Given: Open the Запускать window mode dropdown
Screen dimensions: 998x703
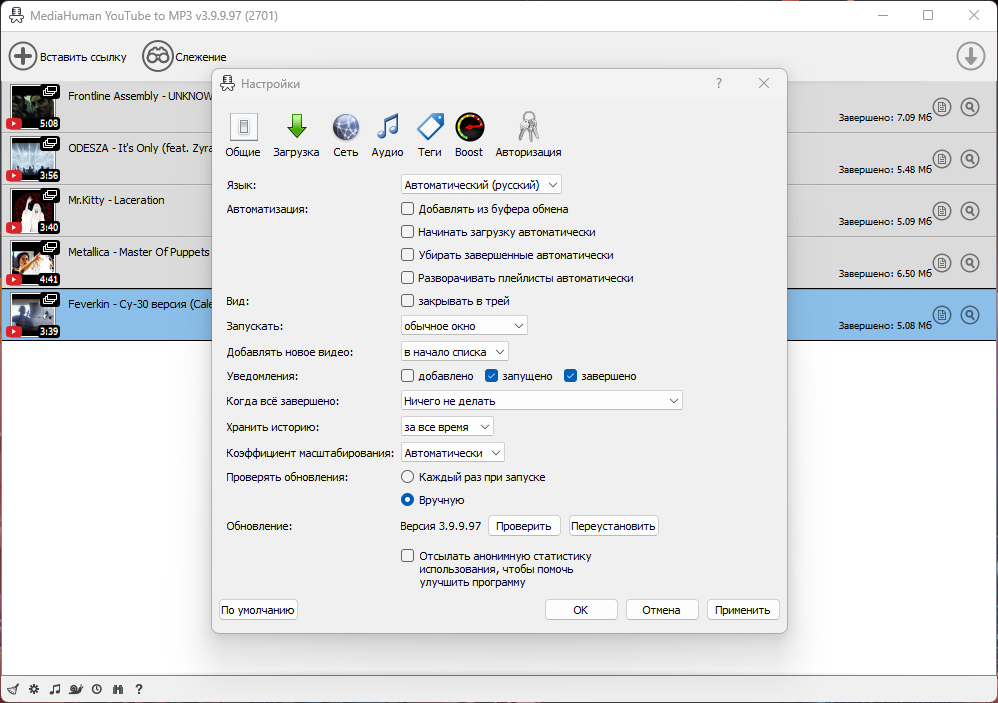Looking at the screenshot, I should point(464,326).
